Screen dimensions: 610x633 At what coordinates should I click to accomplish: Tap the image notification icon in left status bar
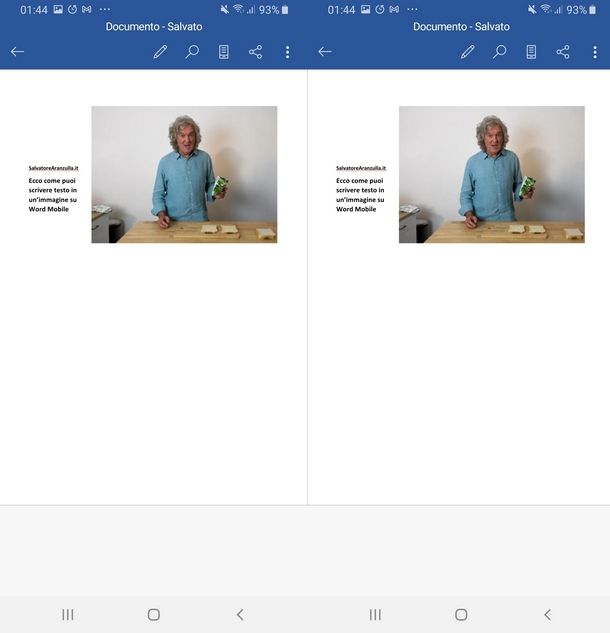coord(58,9)
